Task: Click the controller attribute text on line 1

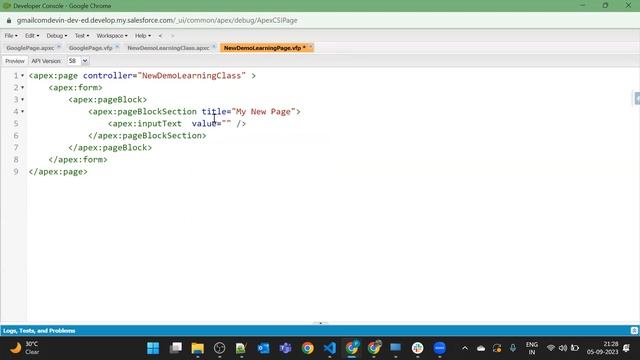Action: [108, 76]
